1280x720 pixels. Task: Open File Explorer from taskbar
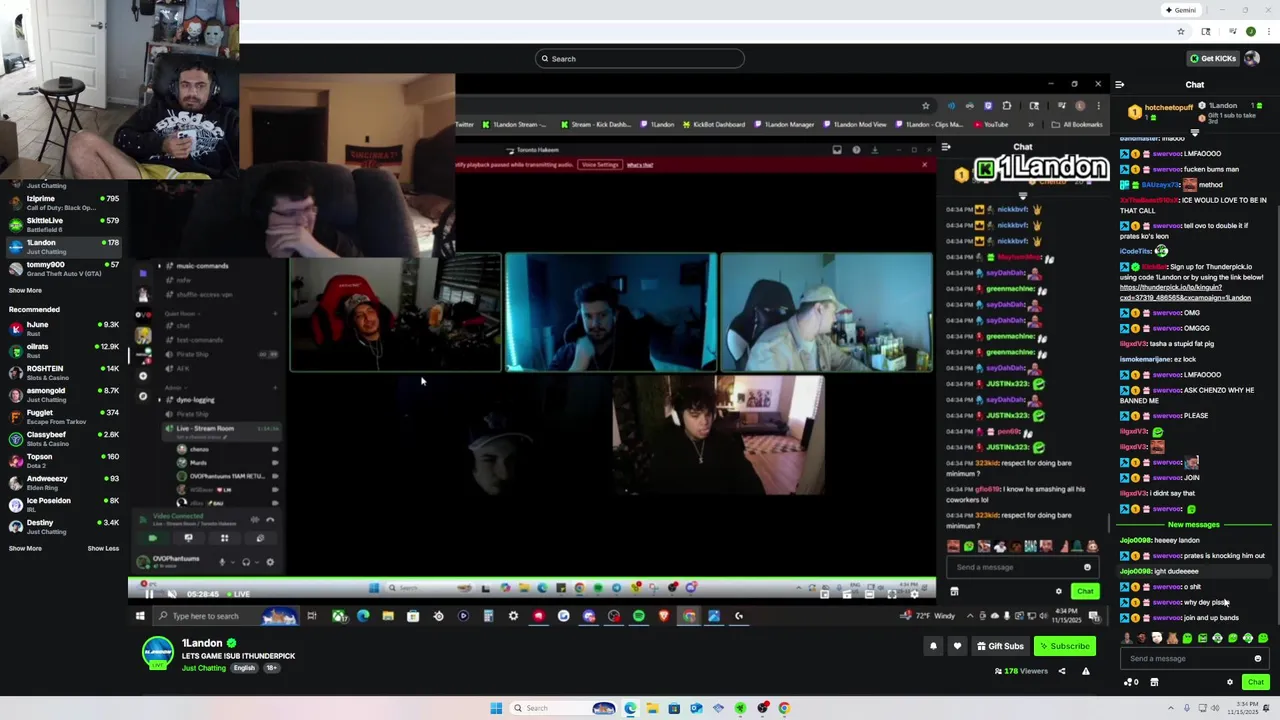[652, 708]
